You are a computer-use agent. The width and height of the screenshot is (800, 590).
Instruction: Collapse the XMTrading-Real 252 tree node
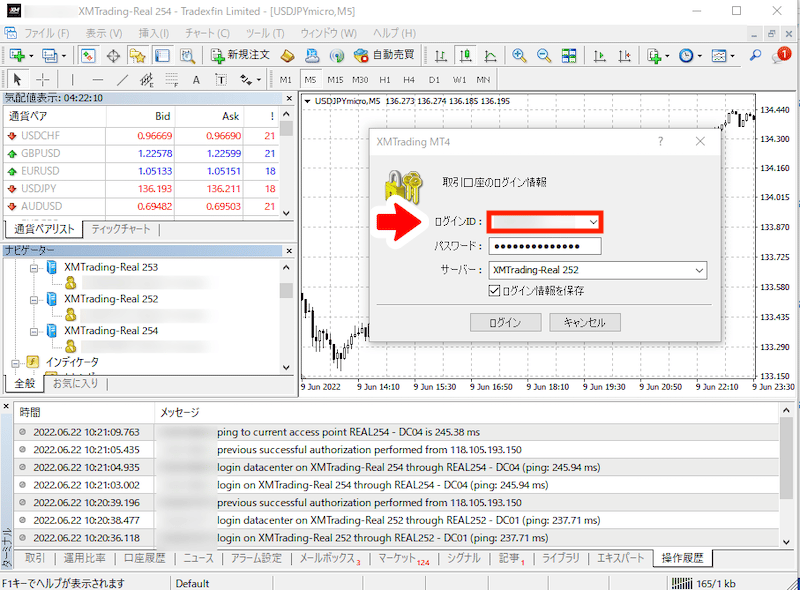(x=34, y=300)
